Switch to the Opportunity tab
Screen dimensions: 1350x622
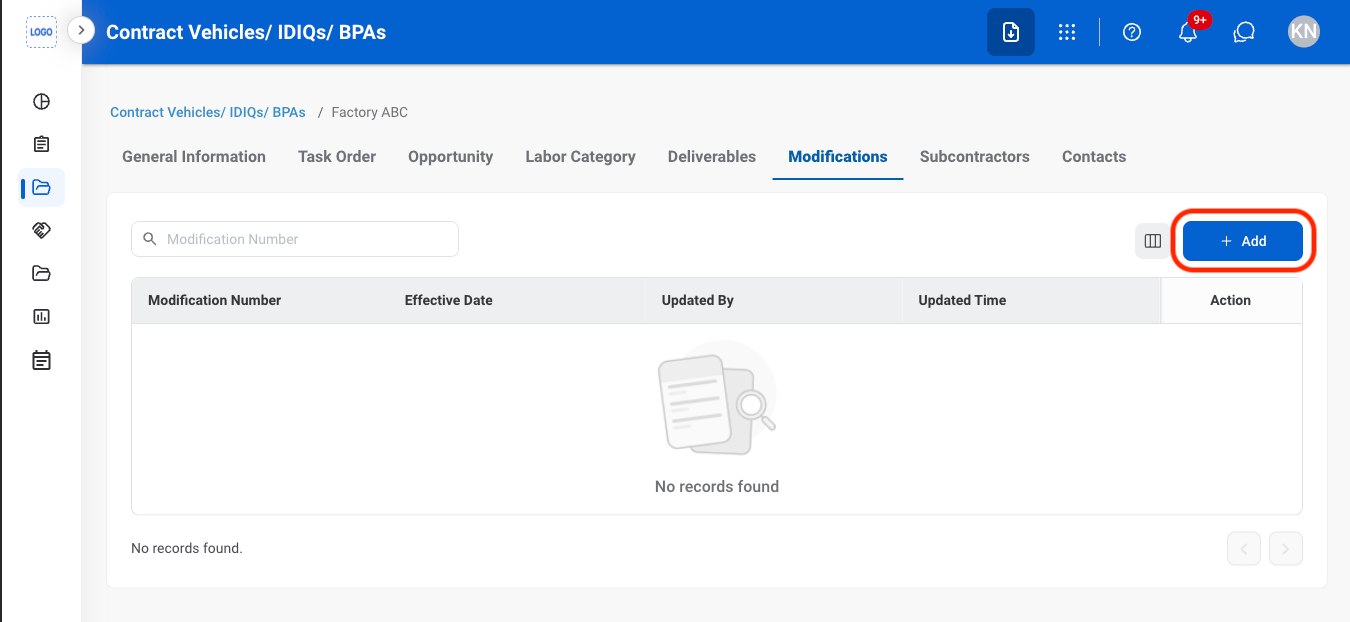point(451,157)
